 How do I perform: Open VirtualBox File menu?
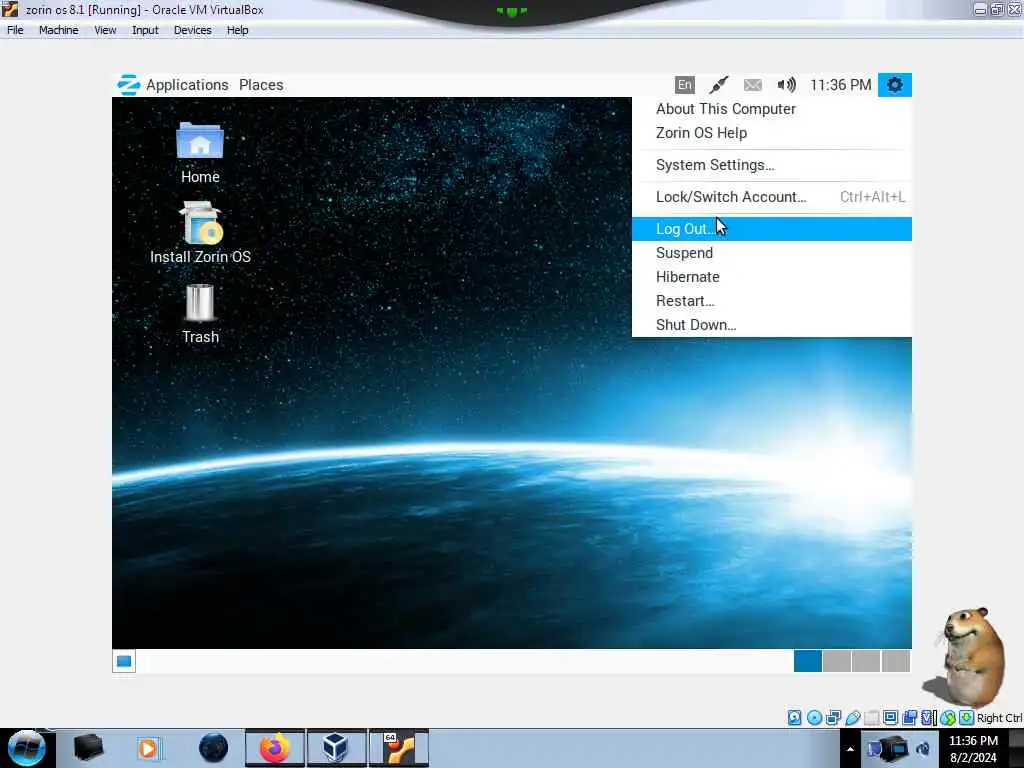[15, 30]
